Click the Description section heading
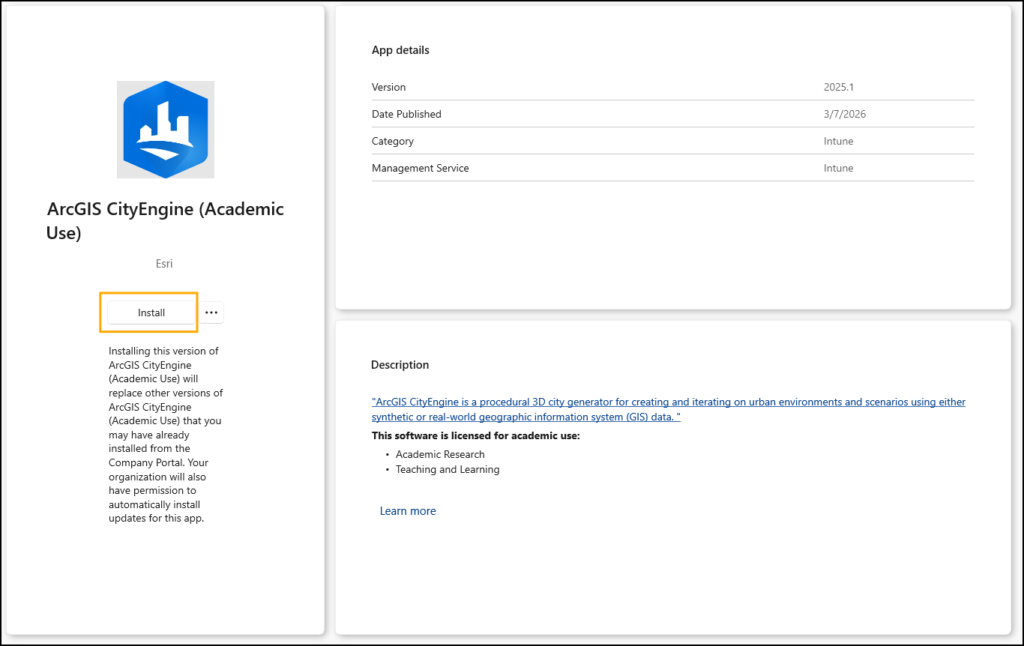This screenshot has width=1024, height=646. pyautogui.click(x=399, y=365)
